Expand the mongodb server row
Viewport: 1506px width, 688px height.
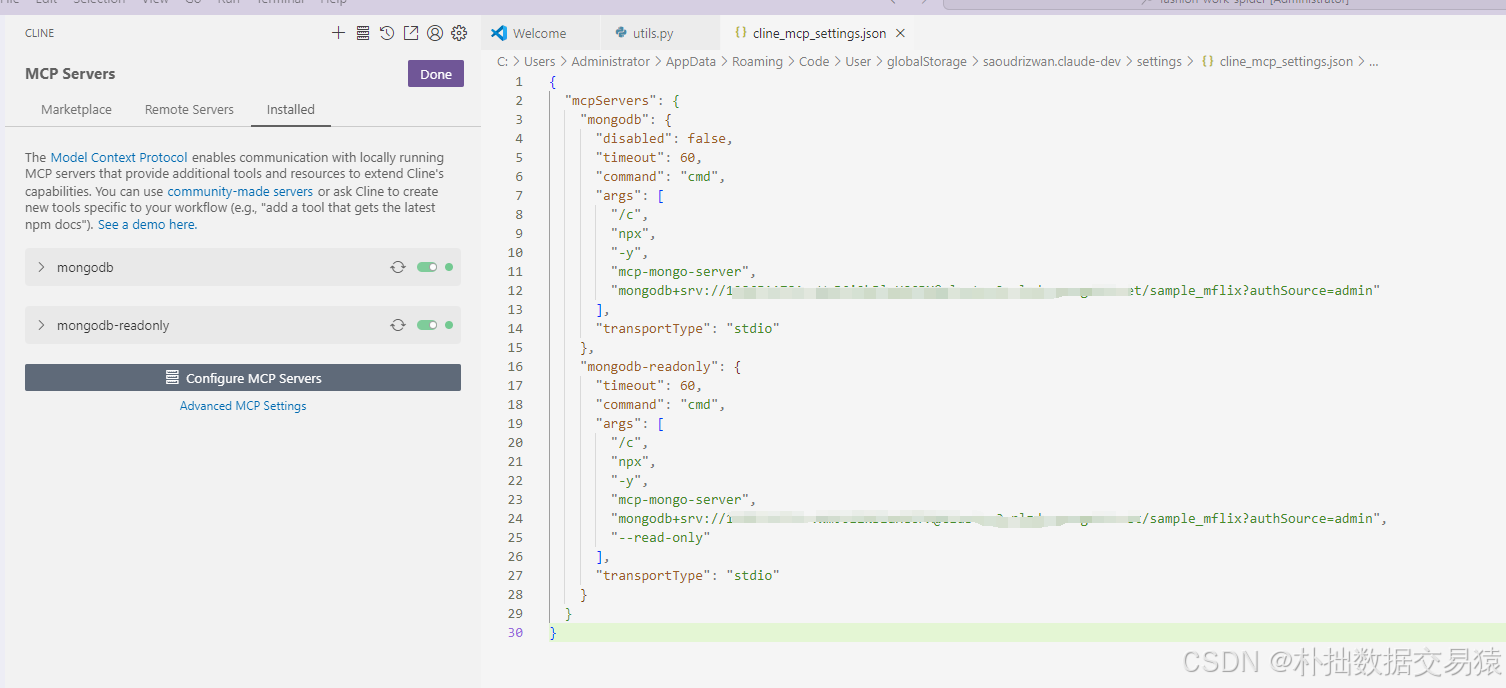[x=243, y=267]
